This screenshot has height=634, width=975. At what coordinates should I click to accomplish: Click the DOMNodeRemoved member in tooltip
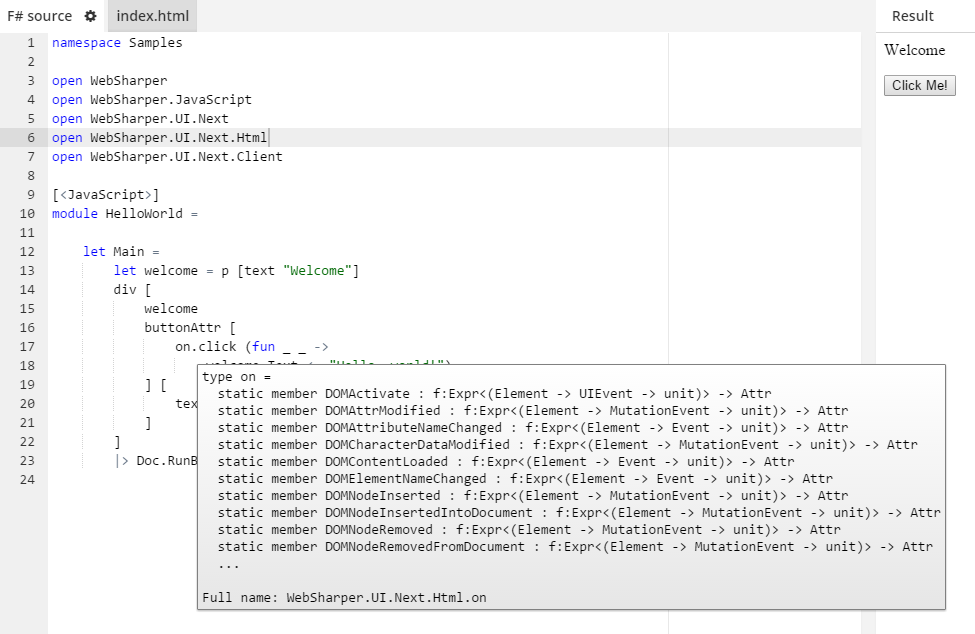click(529, 530)
